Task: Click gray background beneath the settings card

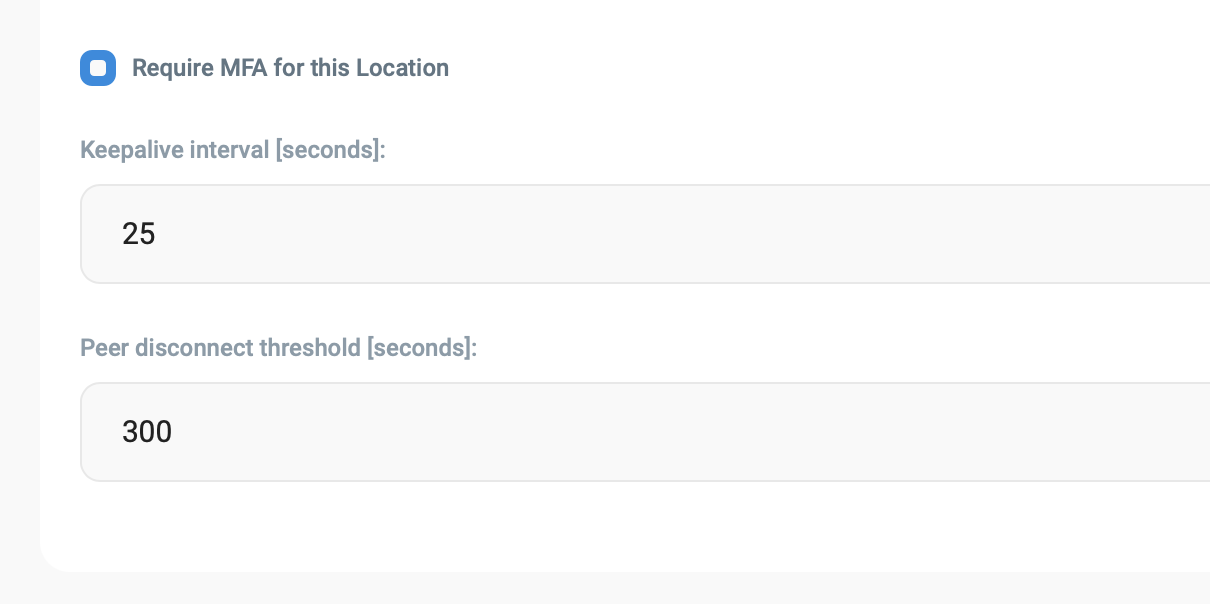Action: pos(600,589)
